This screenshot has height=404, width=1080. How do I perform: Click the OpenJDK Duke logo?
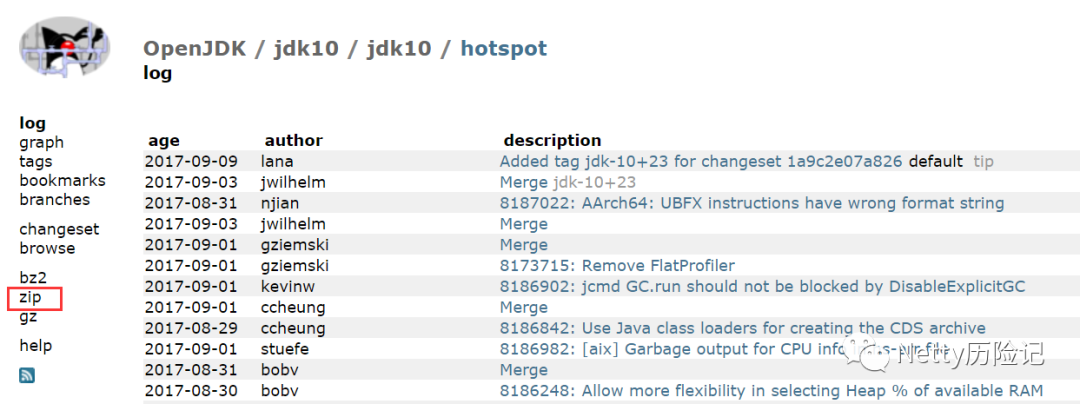[65, 47]
